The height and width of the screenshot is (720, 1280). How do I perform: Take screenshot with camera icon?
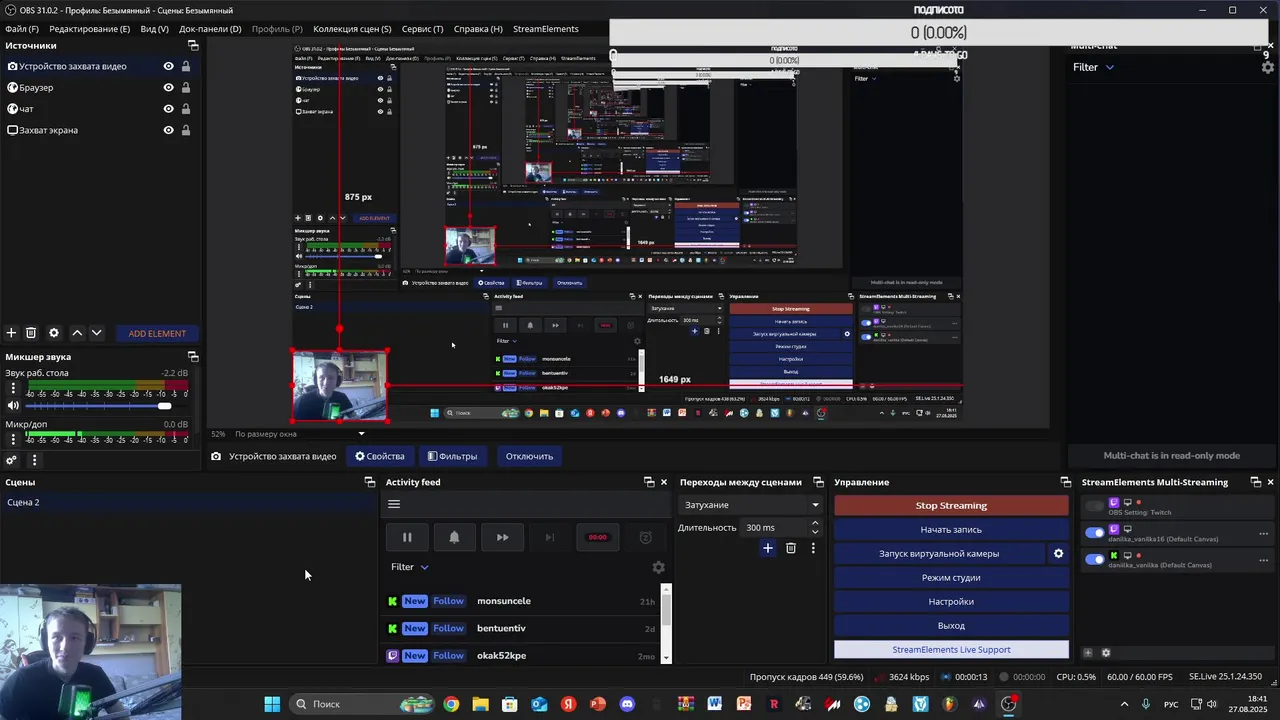(x=216, y=456)
